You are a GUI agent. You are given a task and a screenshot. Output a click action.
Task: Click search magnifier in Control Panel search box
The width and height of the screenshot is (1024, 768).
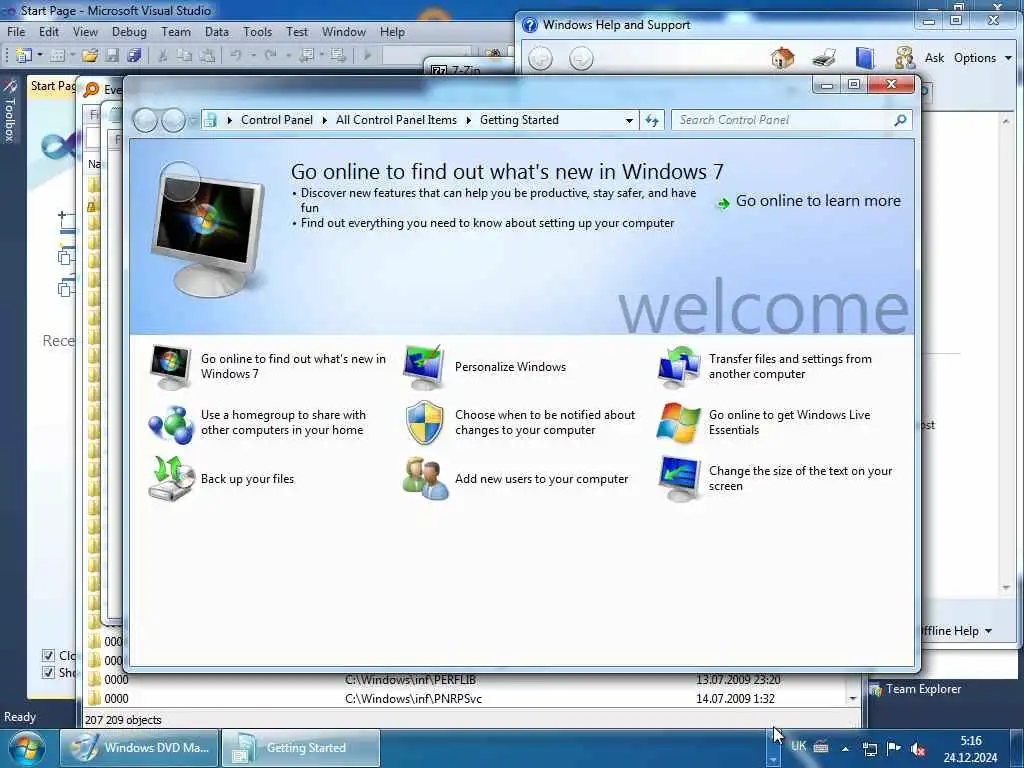coord(900,120)
